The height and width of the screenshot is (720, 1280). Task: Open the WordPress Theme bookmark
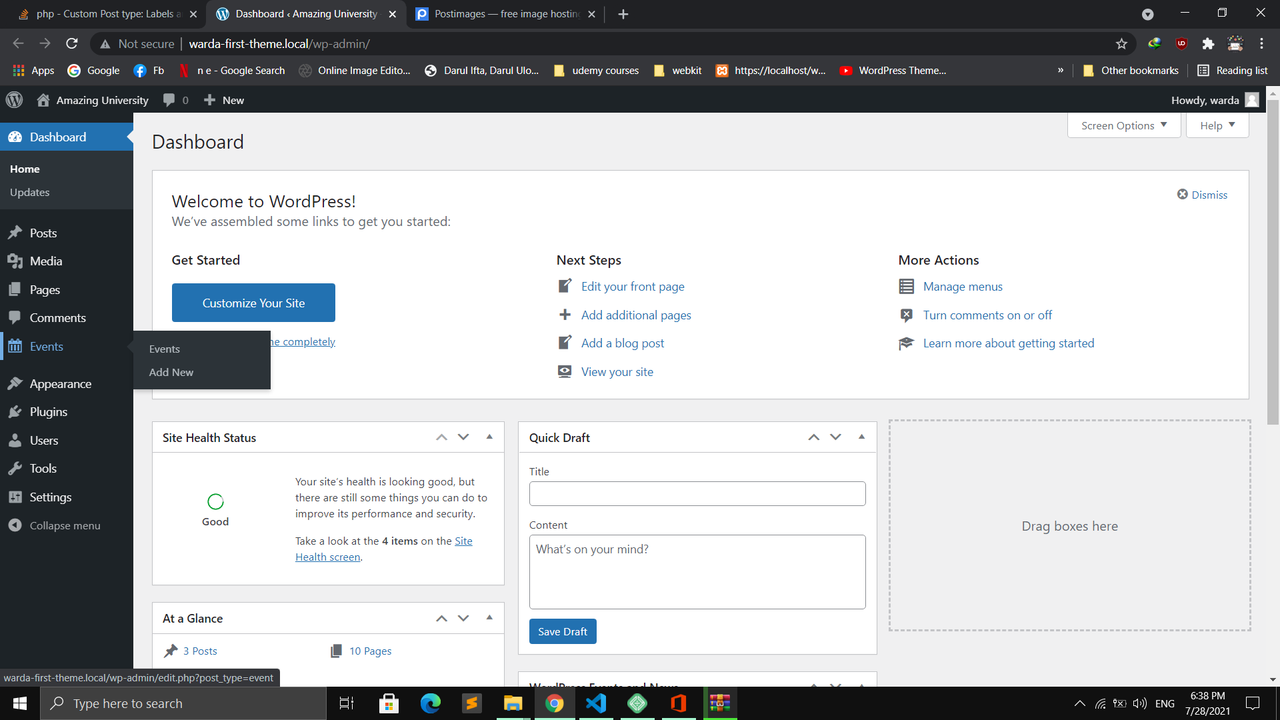coord(893,71)
